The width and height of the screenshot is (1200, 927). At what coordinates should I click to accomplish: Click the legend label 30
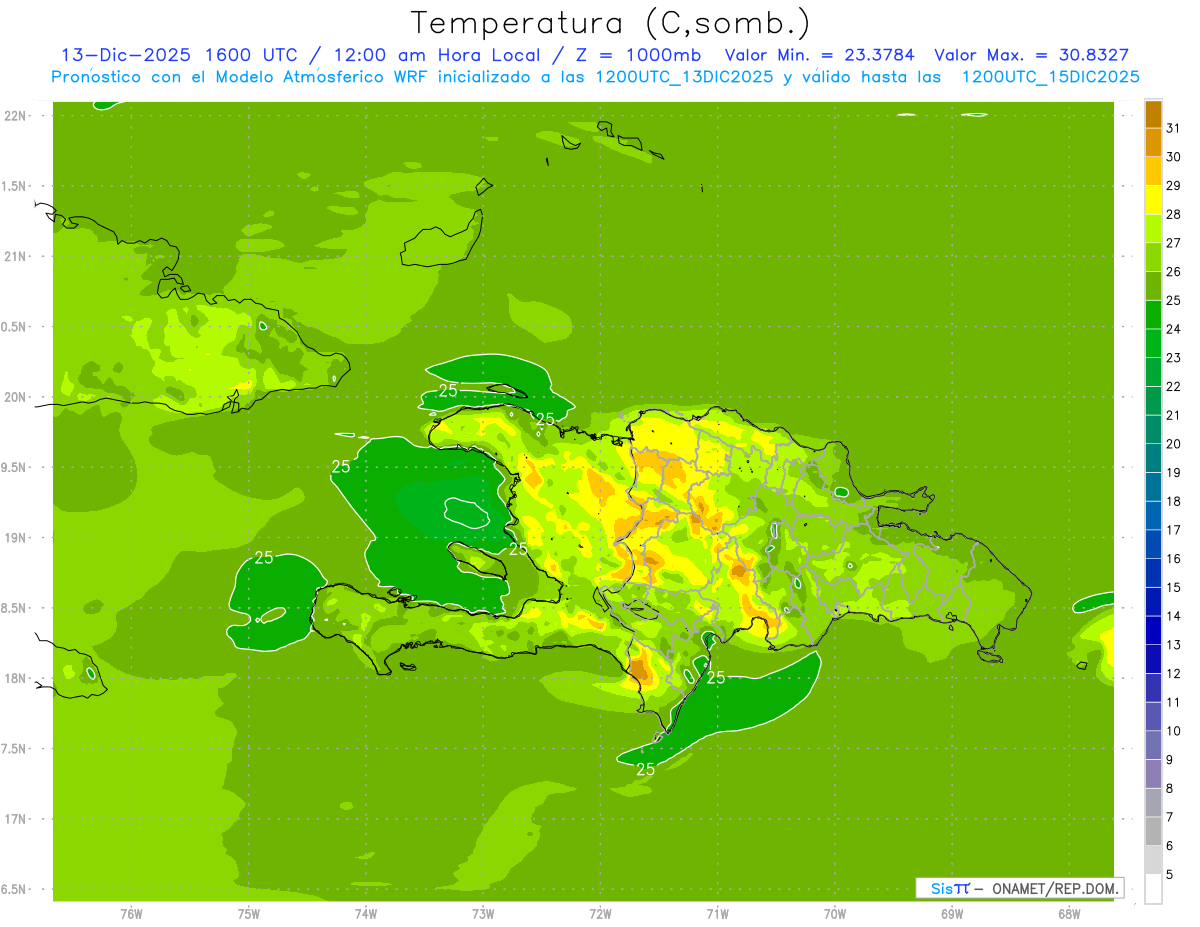[x=1174, y=157]
